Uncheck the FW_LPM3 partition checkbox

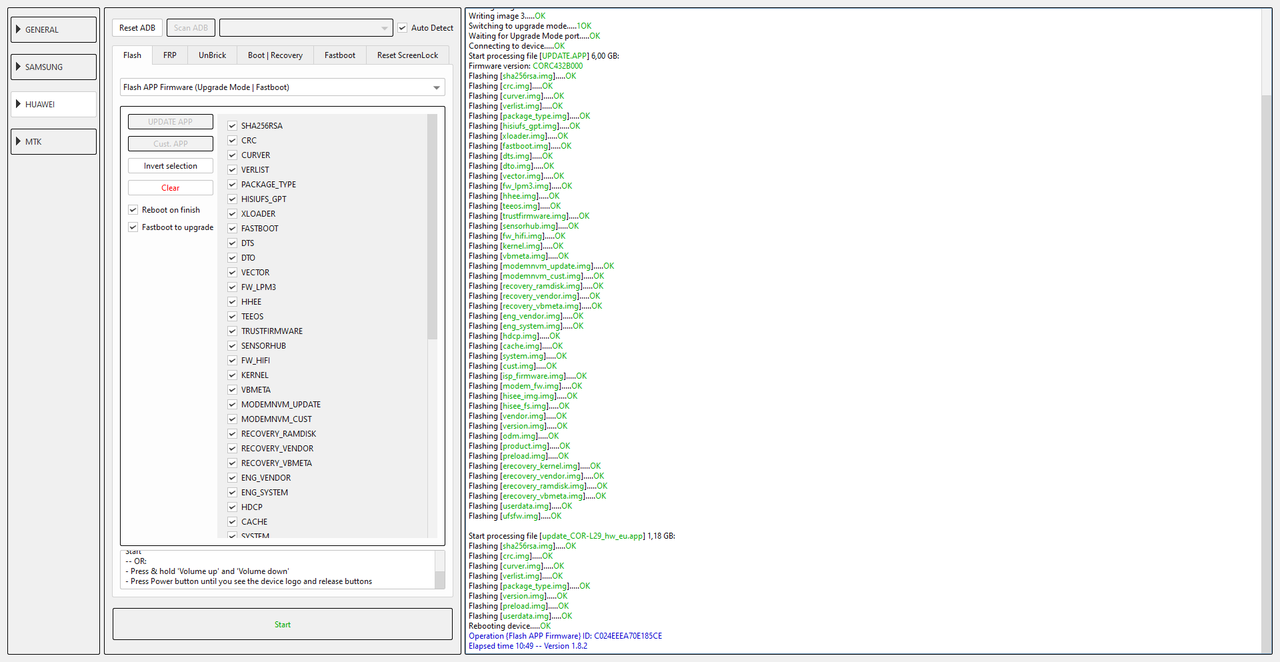232,287
